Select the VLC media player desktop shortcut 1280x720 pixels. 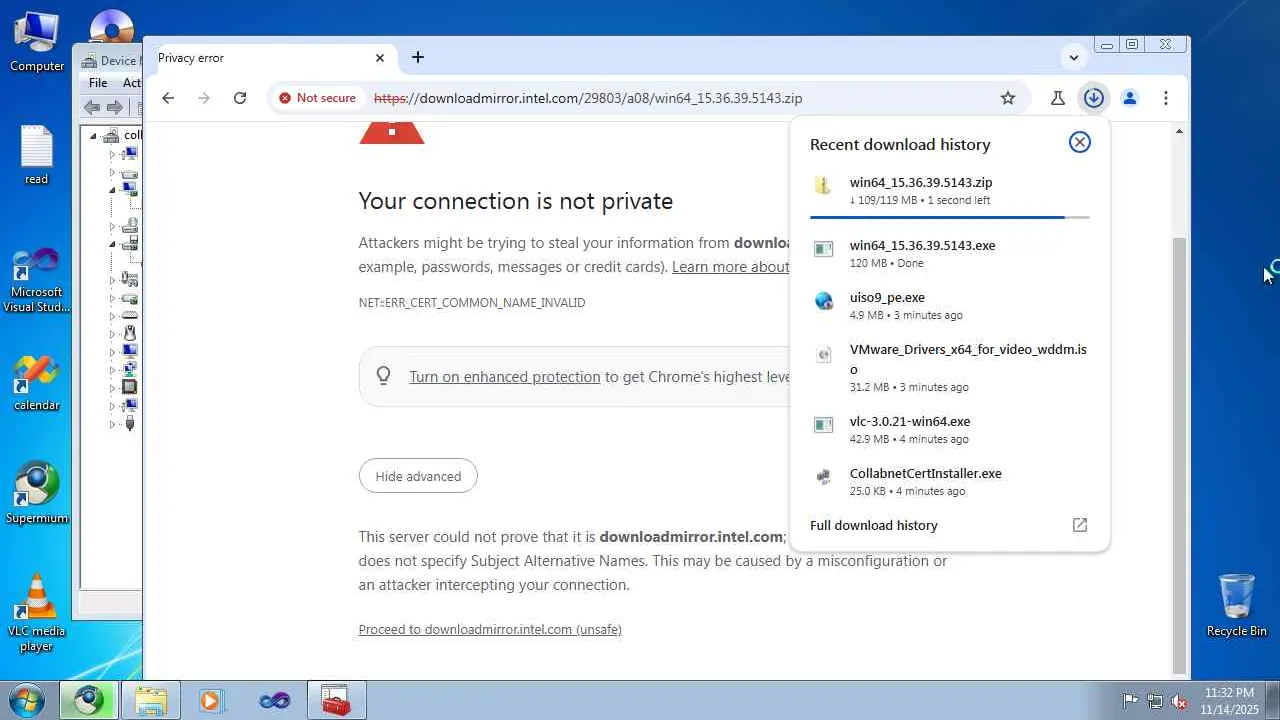click(37, 612)
